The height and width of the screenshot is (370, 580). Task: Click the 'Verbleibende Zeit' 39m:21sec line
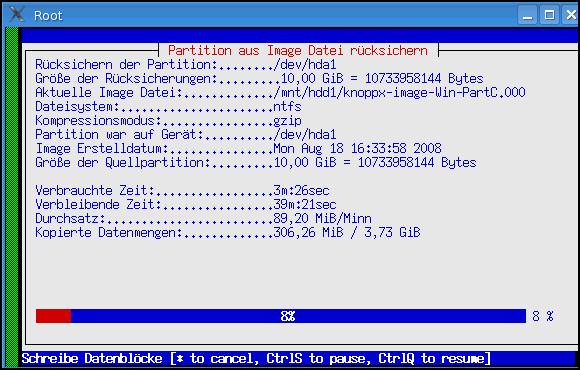click(x=186, y=204)
